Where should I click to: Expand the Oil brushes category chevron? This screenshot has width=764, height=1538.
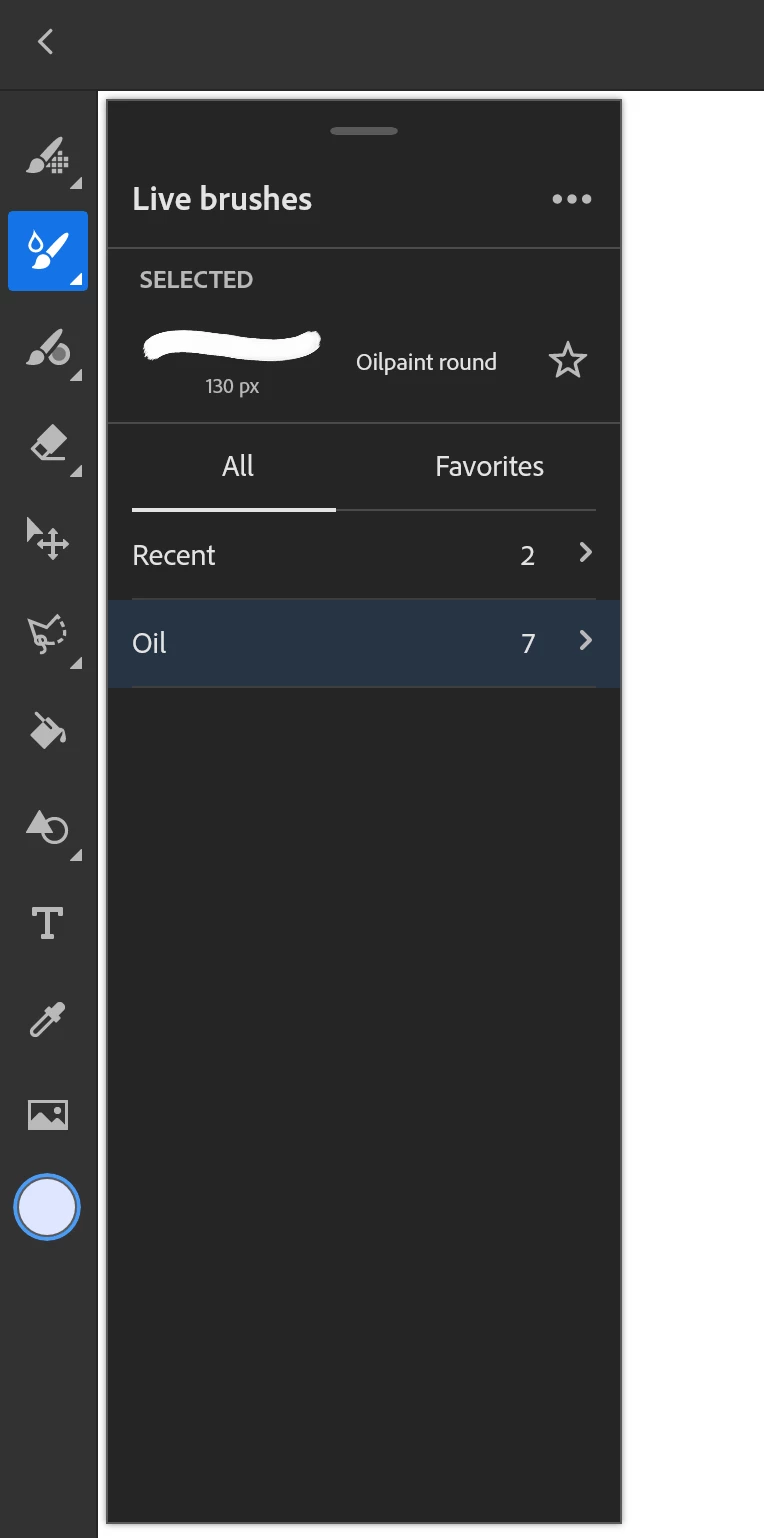click(x=586, y=641)
